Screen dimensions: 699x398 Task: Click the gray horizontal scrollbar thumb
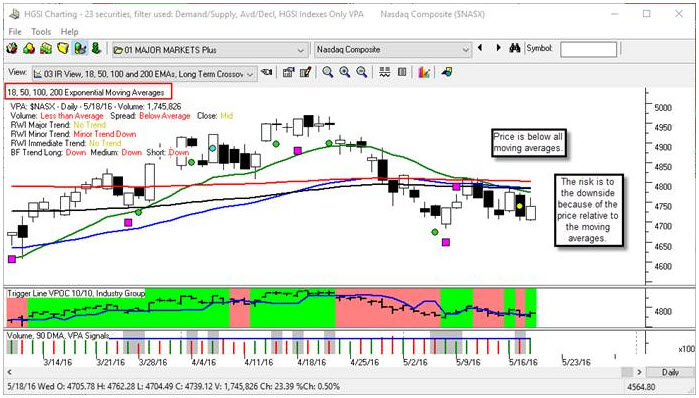point(627,372)
